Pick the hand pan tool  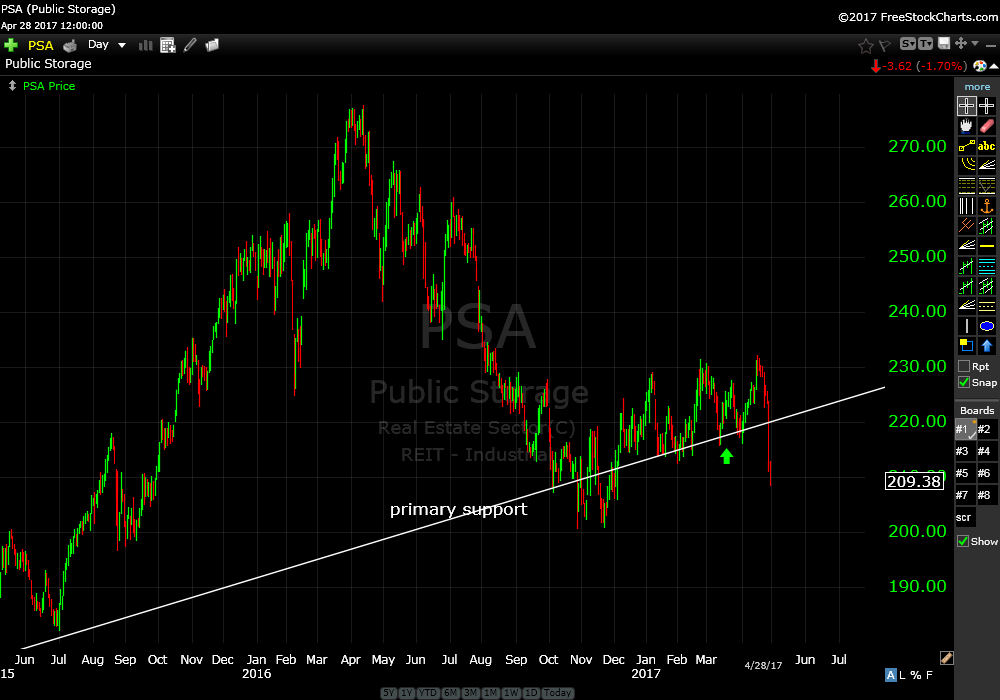[x=966, y=126]
